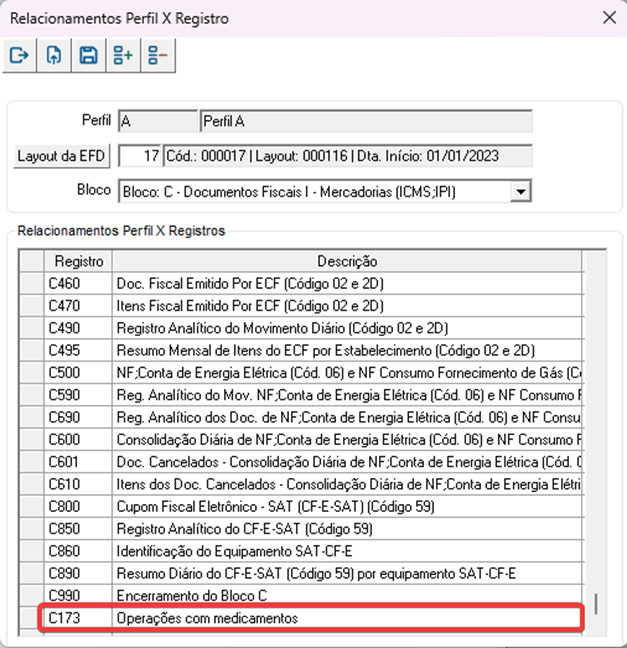
Task: Select the C460 registro cell
Action: pyautogui.click(x=78, y=284)
